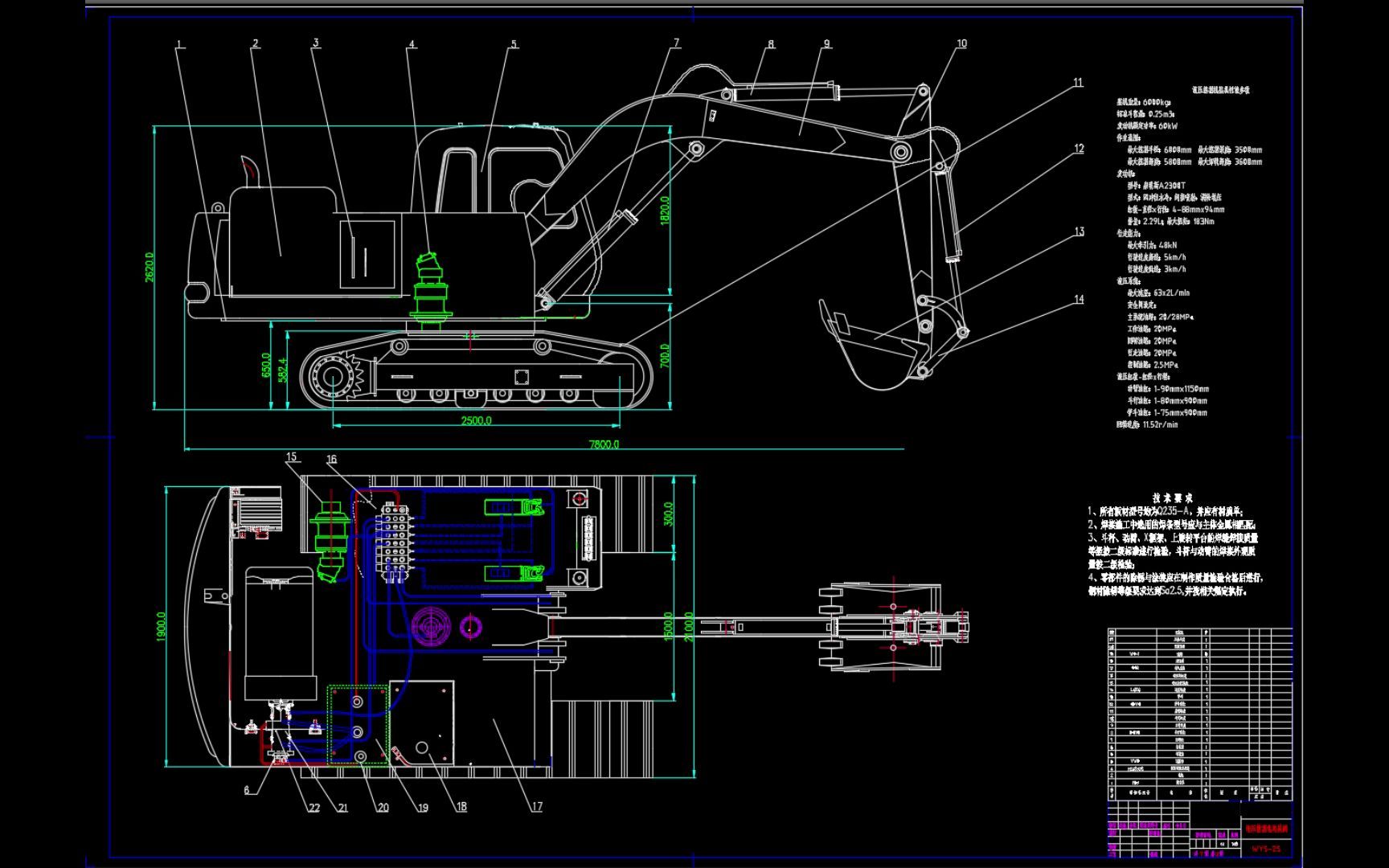
Task: Select part callout number 10
Action: (x=961, y=43)
